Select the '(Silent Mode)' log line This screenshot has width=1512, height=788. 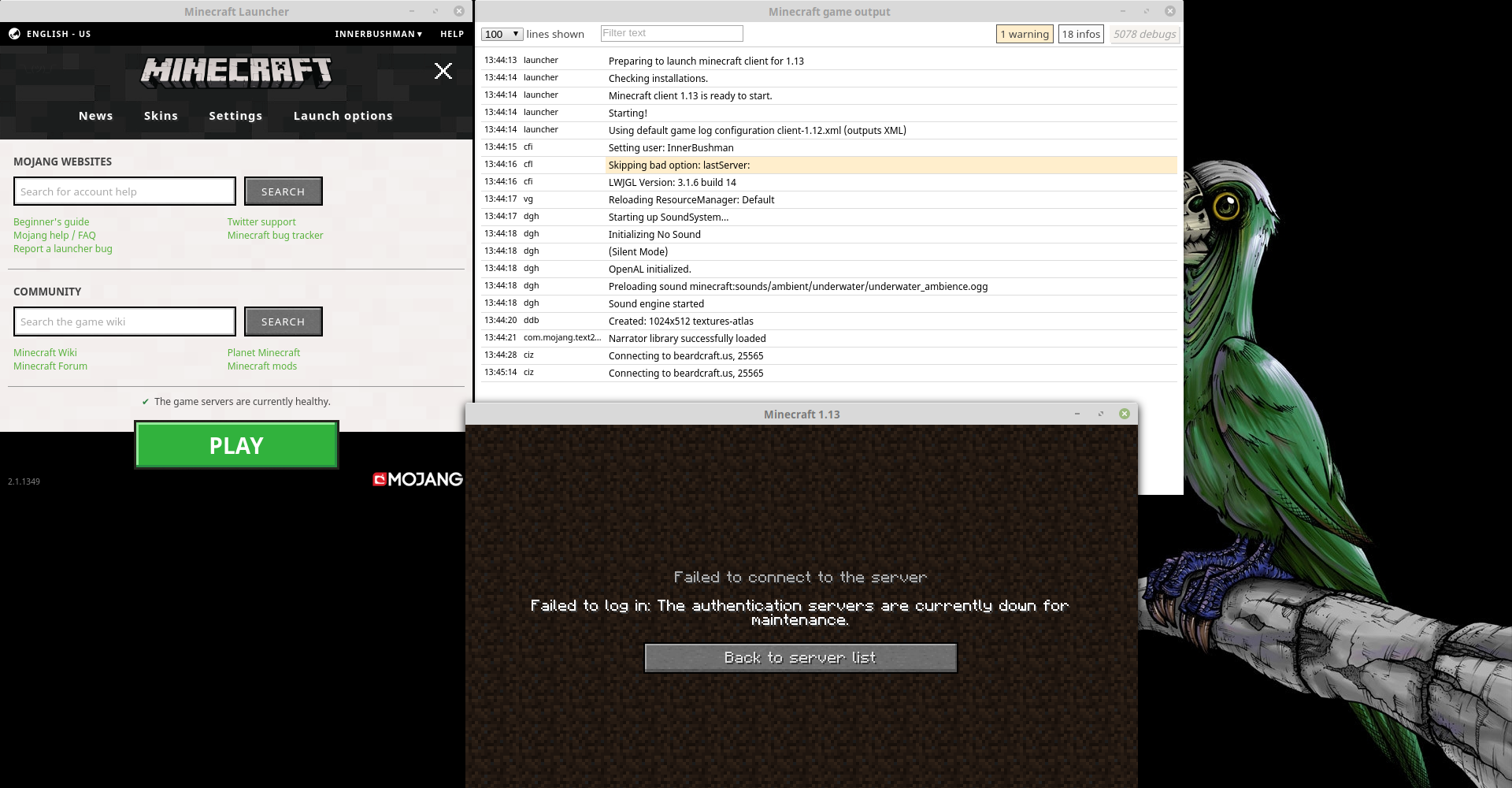(x=829, y=251)
